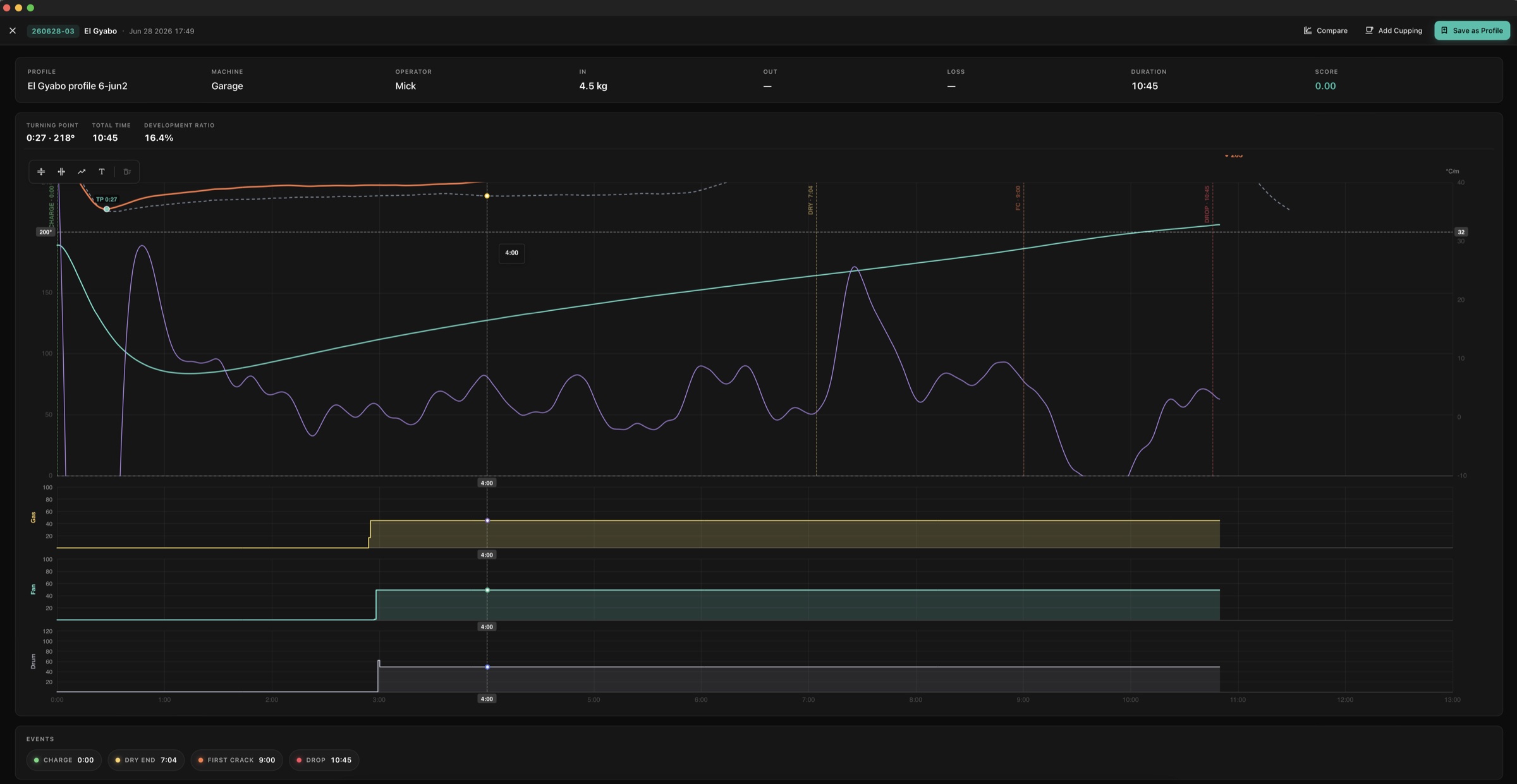Click the Gas chart axis label
The height and width of the screenshot is (784, 1517).
tap(33, 517)
